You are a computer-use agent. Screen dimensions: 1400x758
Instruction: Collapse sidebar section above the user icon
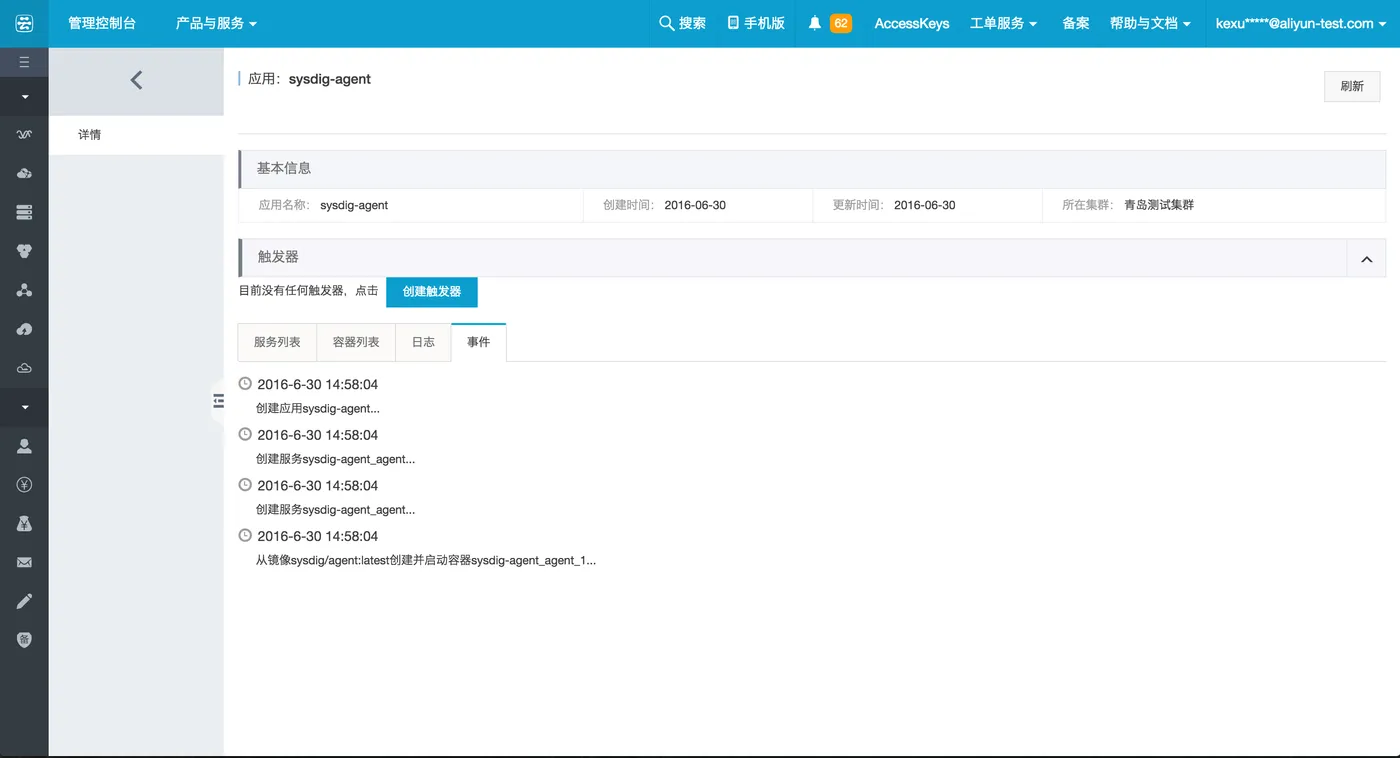pos(24,407)
